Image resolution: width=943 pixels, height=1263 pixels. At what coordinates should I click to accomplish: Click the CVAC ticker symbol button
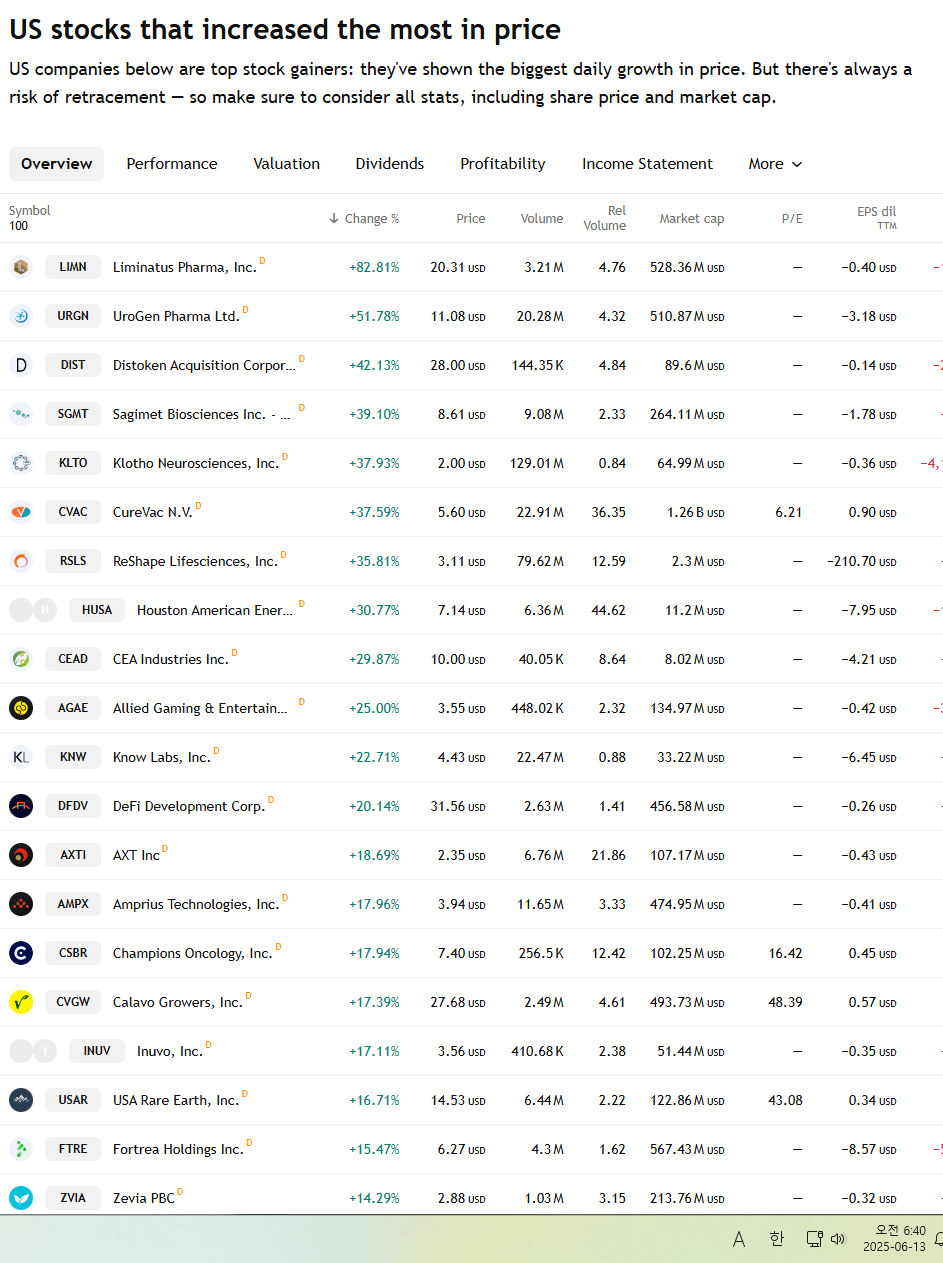pos(73,512)
